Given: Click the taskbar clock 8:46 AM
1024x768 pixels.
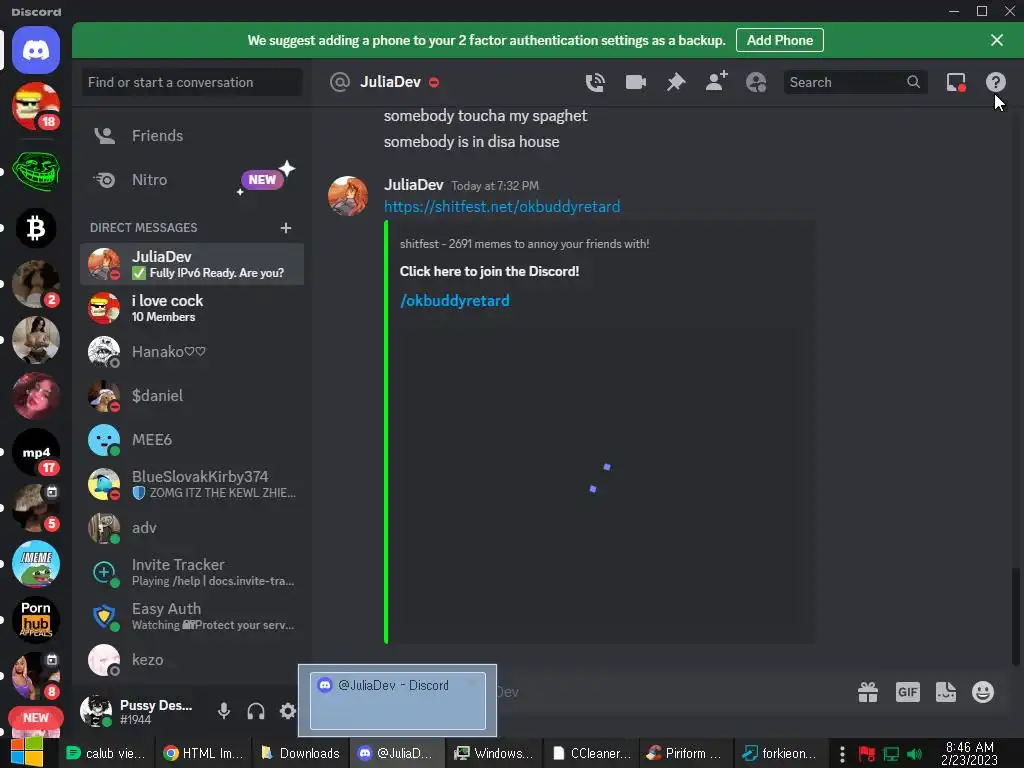Looking at the screenshot, I should click(969, 753).
